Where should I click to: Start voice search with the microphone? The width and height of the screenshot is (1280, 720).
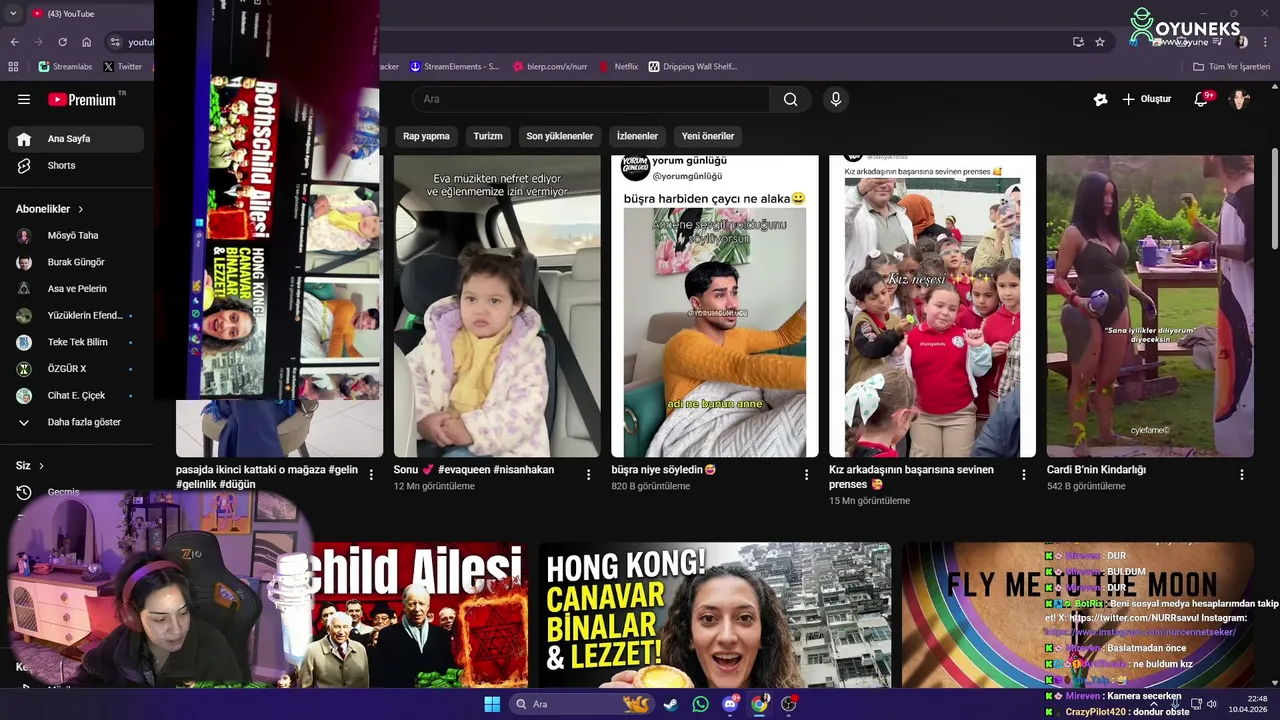[836, 99]
